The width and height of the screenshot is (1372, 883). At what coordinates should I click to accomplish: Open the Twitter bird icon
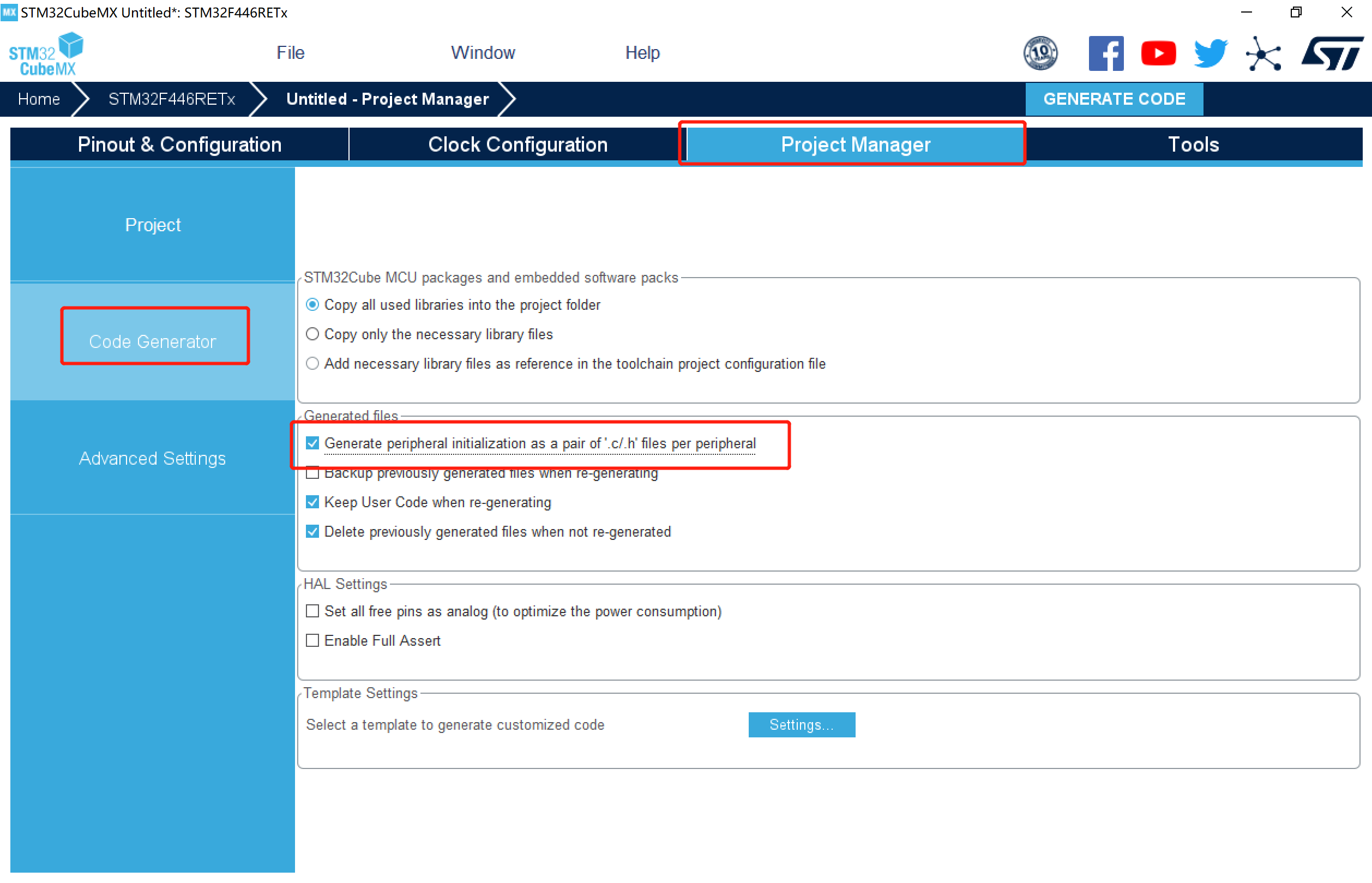1210,53
